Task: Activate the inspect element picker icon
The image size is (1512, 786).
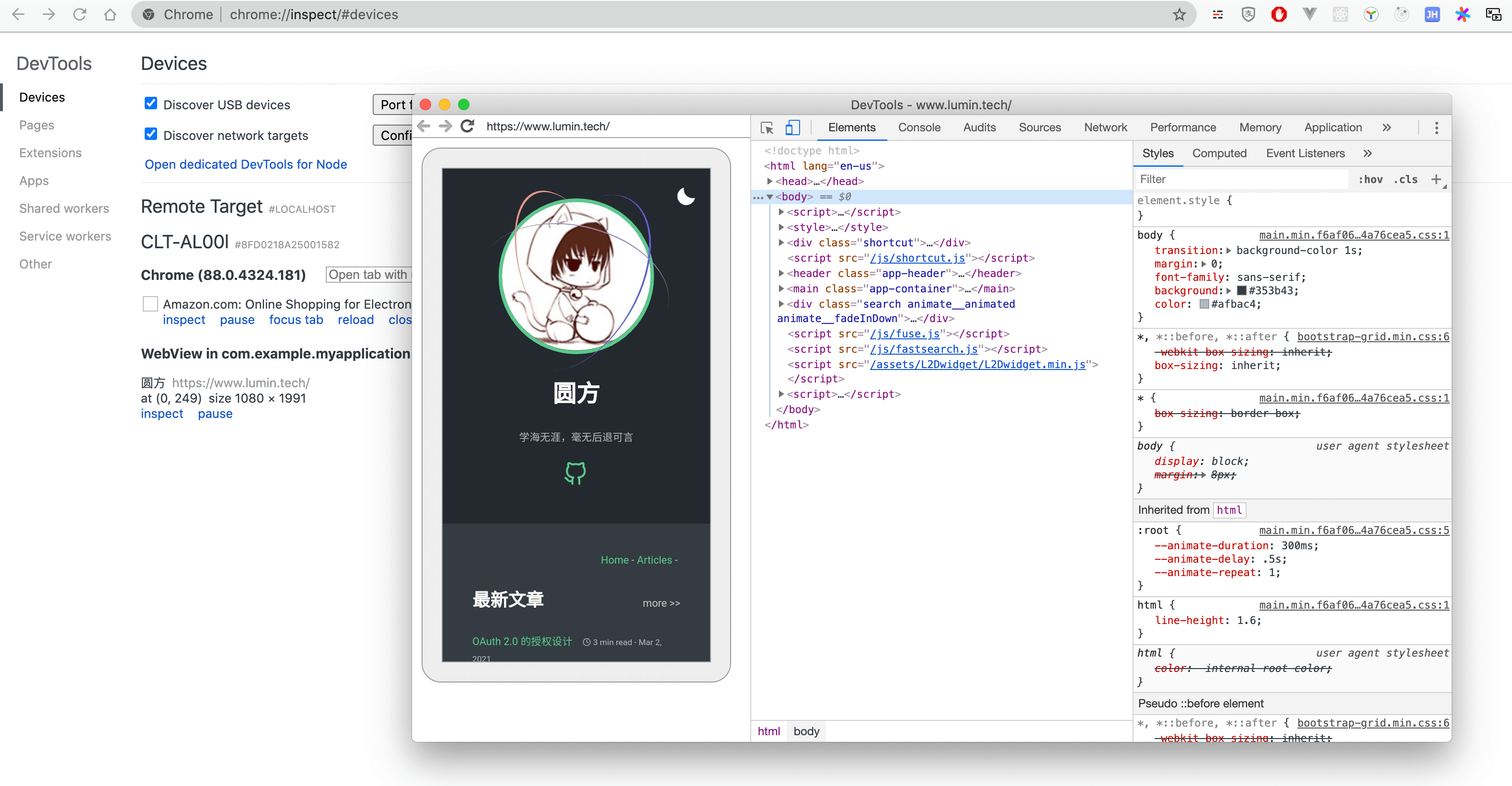Action: (x=767, y=127)
